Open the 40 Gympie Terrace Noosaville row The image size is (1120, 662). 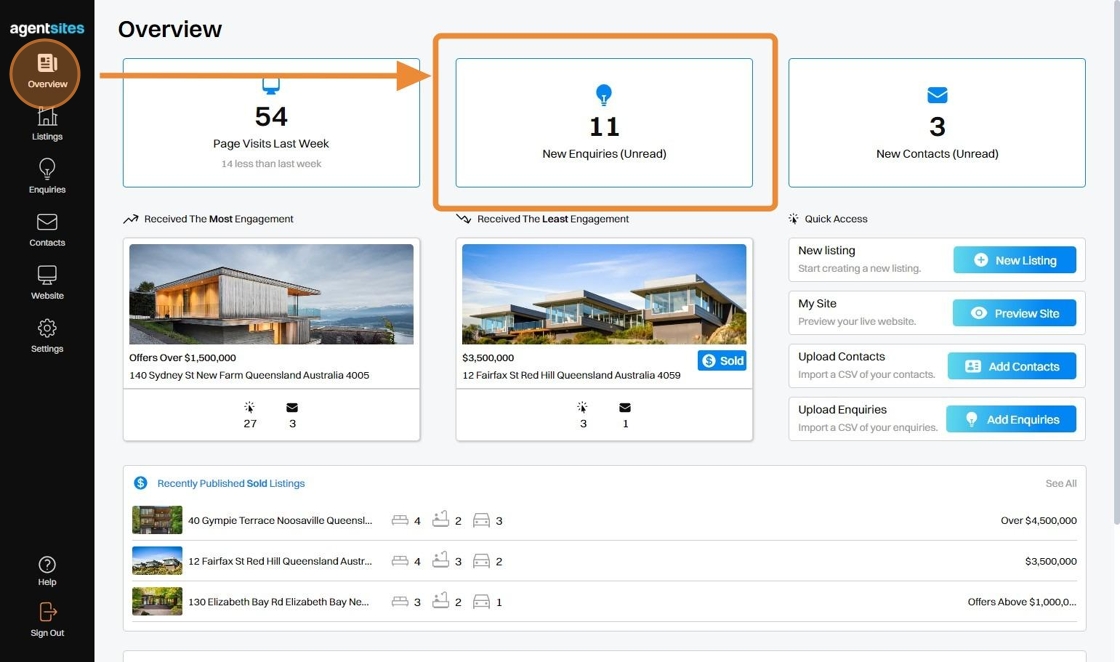coord(604,521)
